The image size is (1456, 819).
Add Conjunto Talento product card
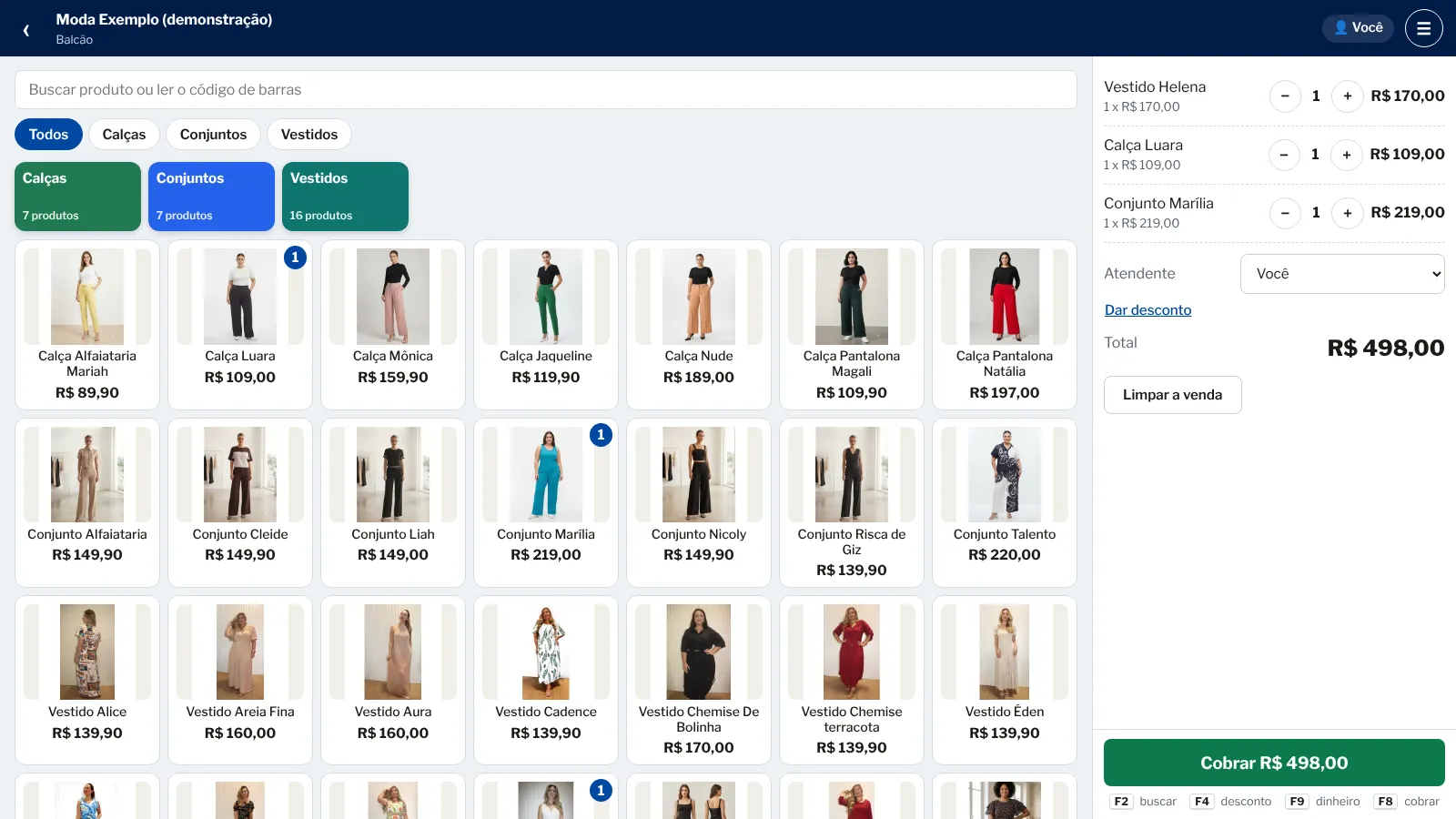1005,502
